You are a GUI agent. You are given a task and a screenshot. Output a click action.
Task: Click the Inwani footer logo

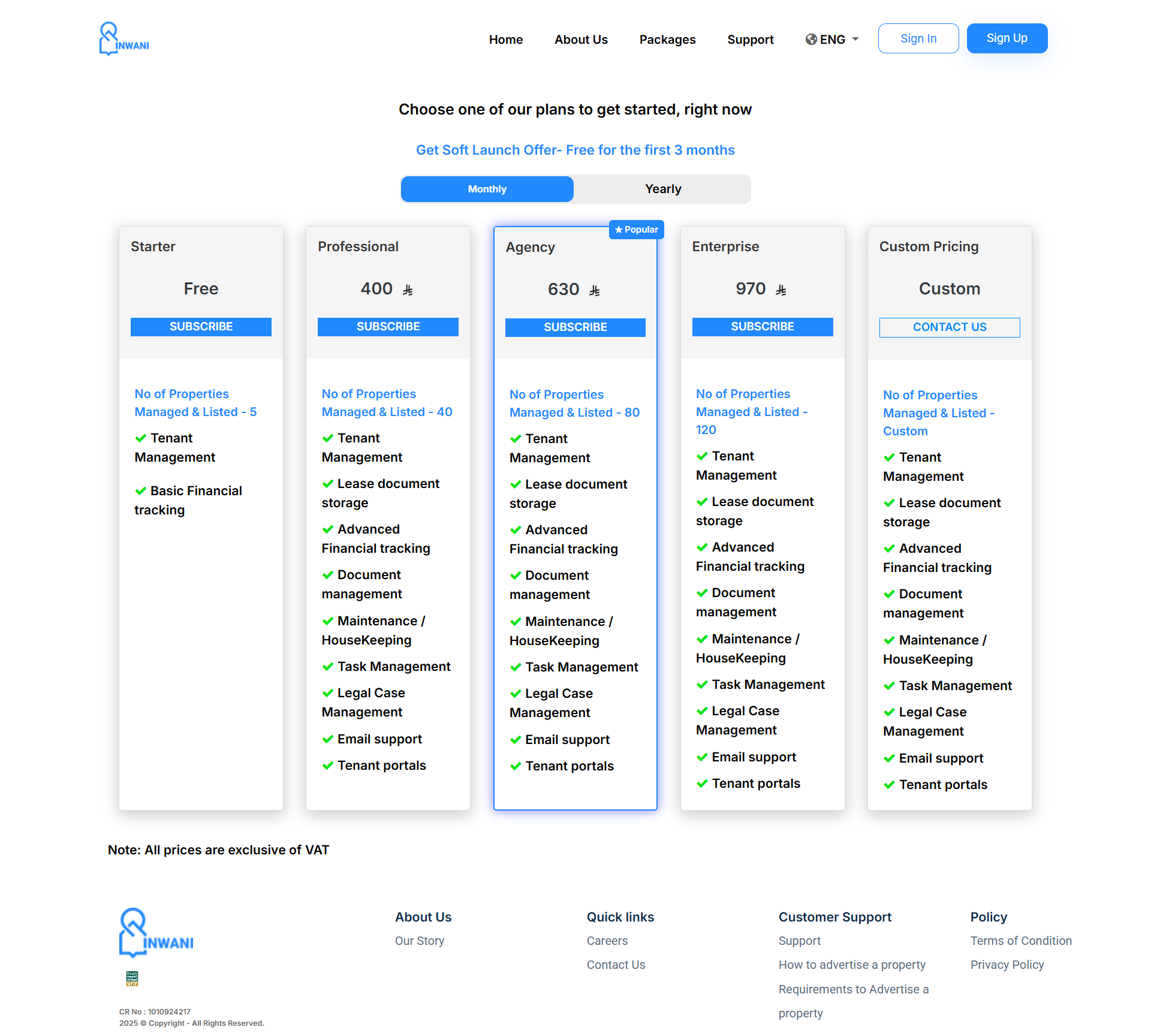[156, 932]
